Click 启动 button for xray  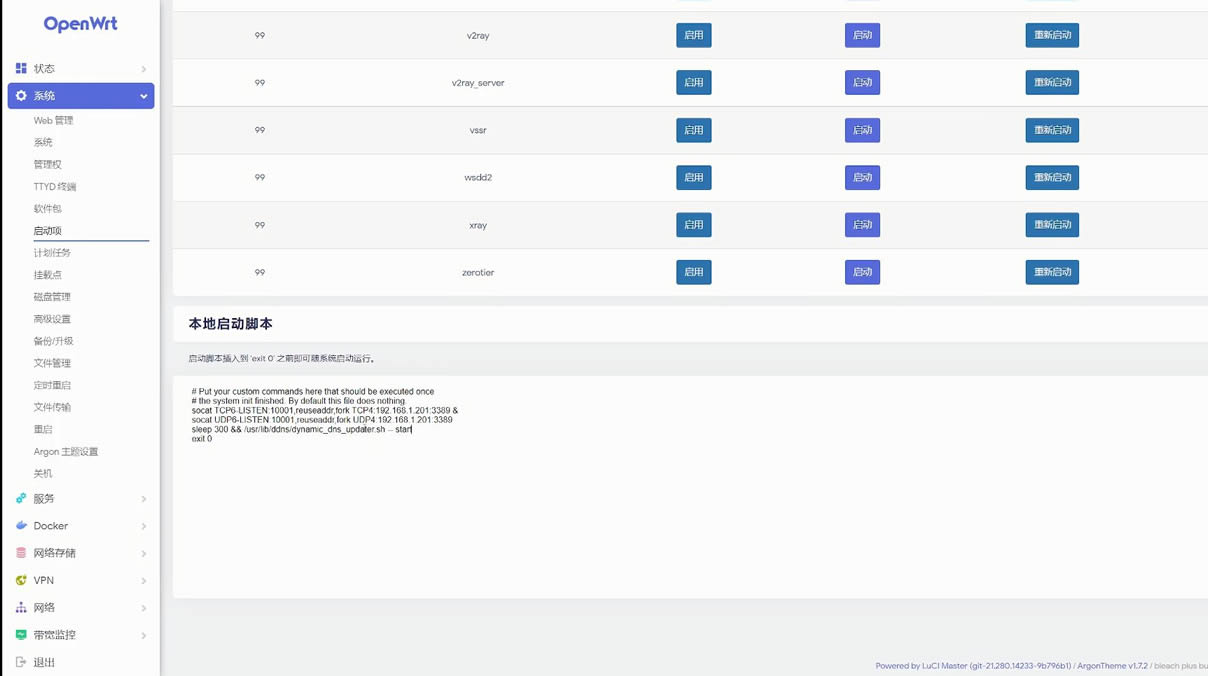coord(862,225)
